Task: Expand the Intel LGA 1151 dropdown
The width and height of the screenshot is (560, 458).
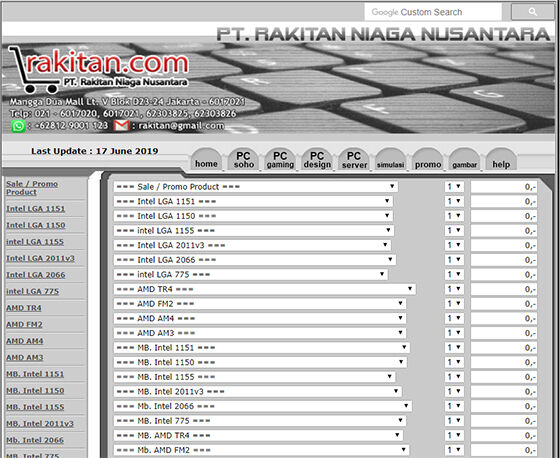Action: [253, 201]
